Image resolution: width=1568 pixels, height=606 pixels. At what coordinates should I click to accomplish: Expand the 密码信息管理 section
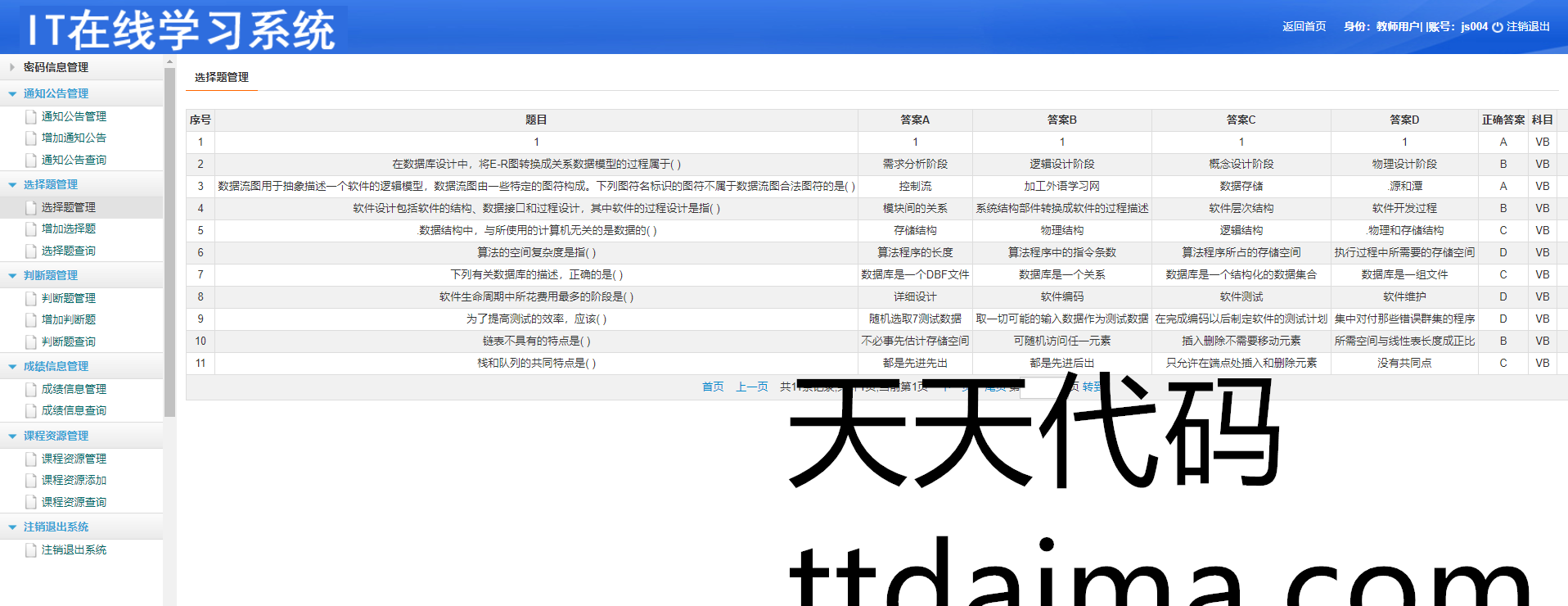tap(55, 67)
